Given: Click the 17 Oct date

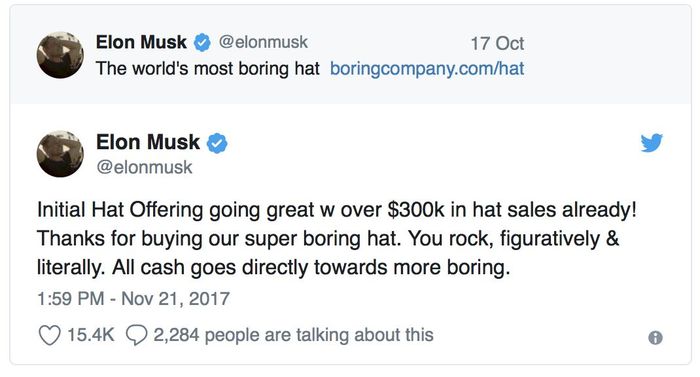Looking at the screenshot, I should (x=497, y=43).
